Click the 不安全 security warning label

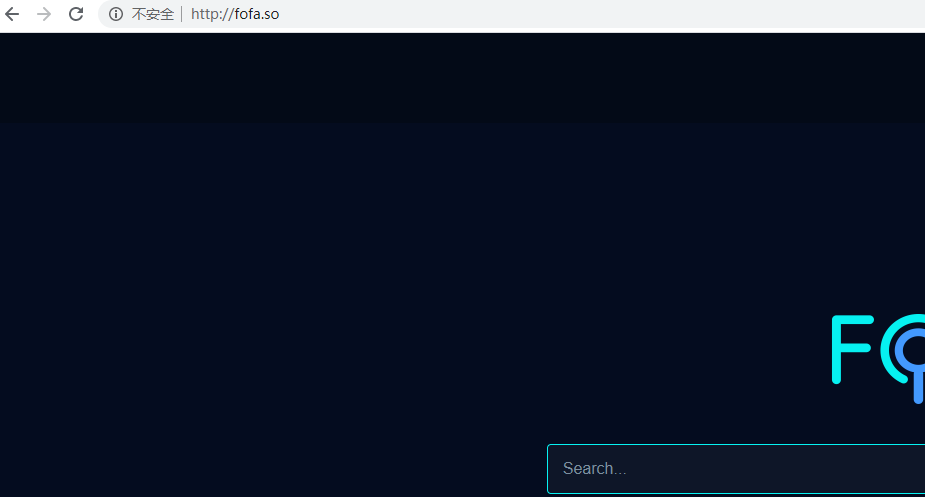tap(153, 14)
